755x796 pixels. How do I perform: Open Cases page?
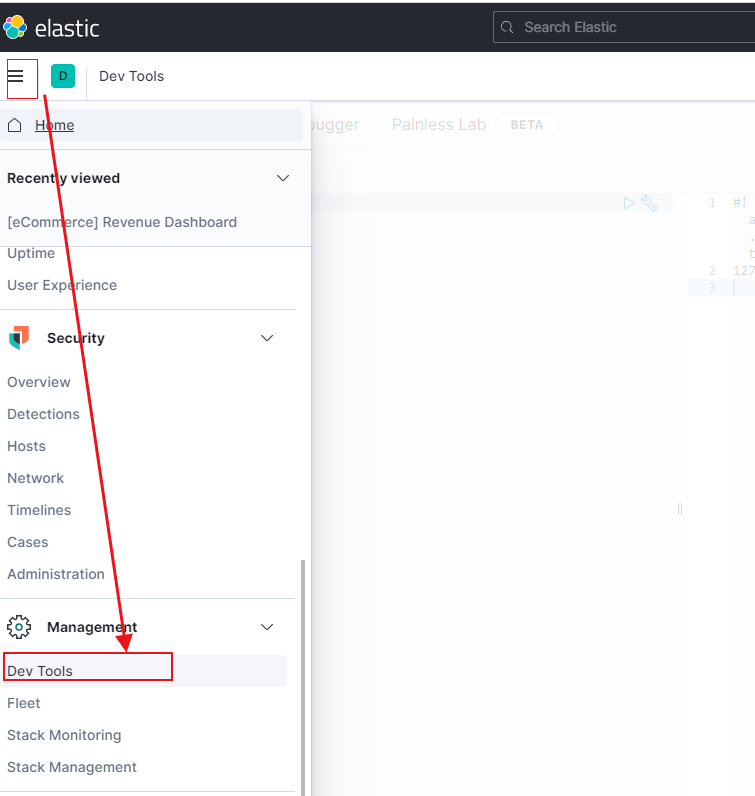[27, 542]
